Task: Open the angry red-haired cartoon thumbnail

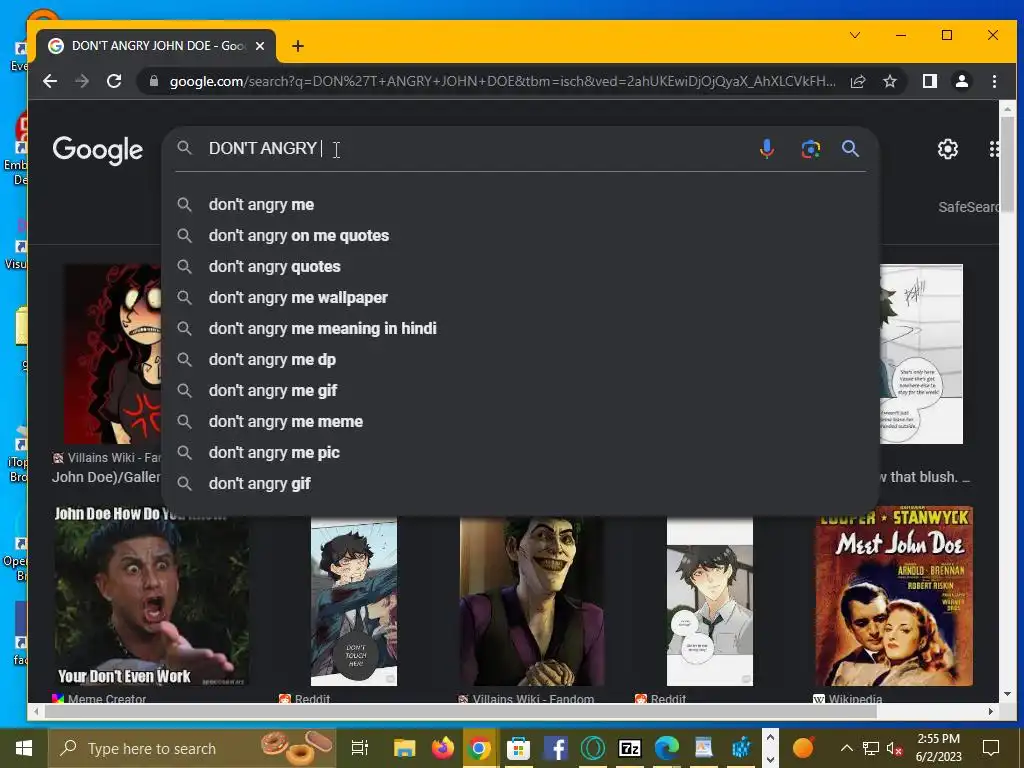Action: (x=112, y=354)
